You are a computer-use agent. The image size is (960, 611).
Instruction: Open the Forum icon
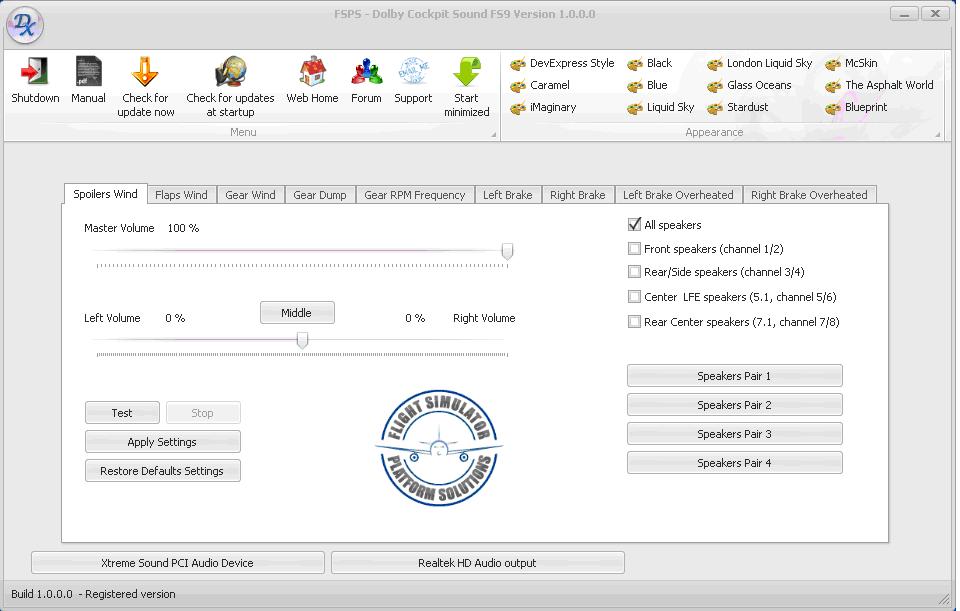(366, 71)
